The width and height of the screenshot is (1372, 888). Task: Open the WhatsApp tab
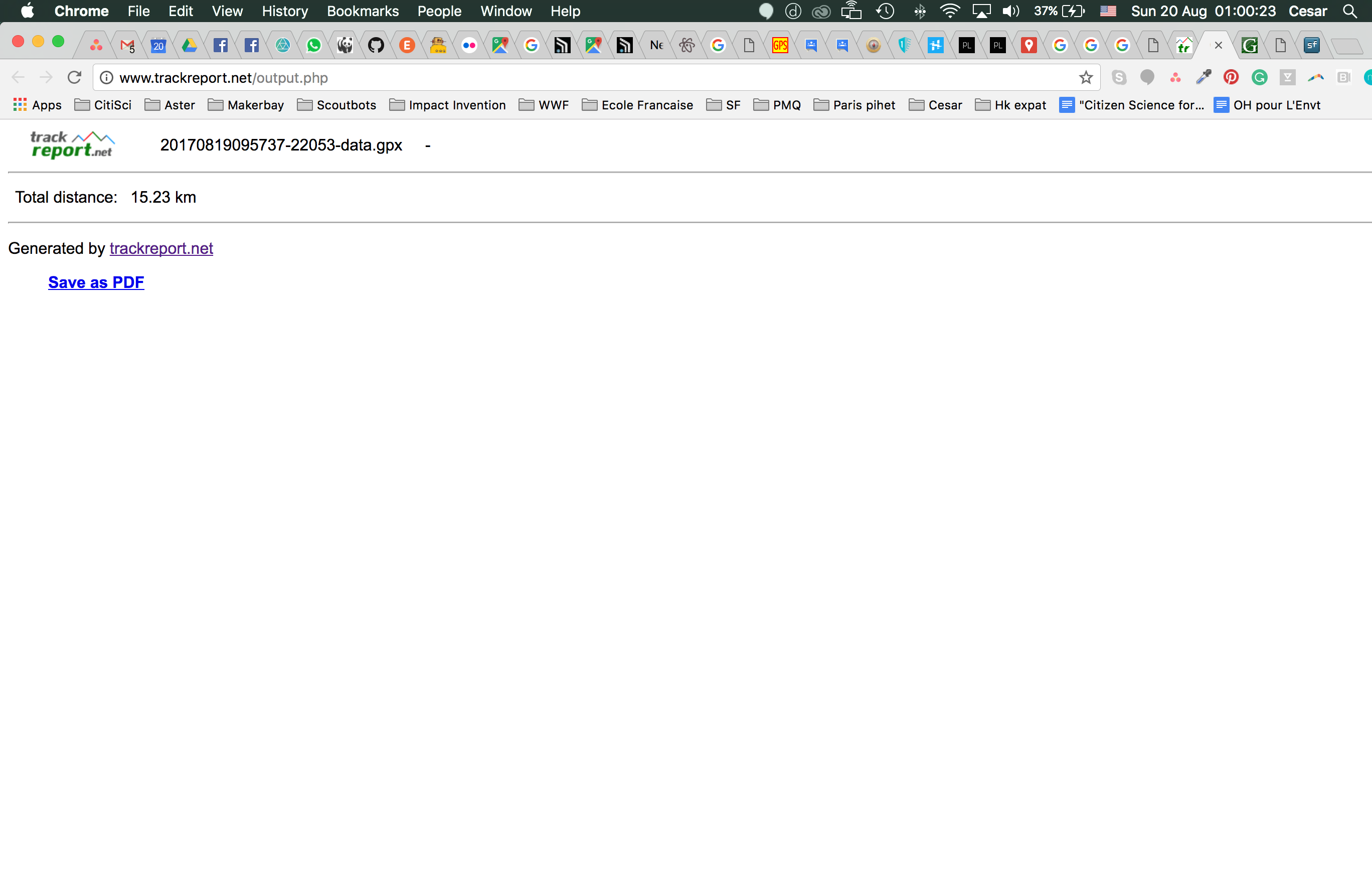click(313, 44)
